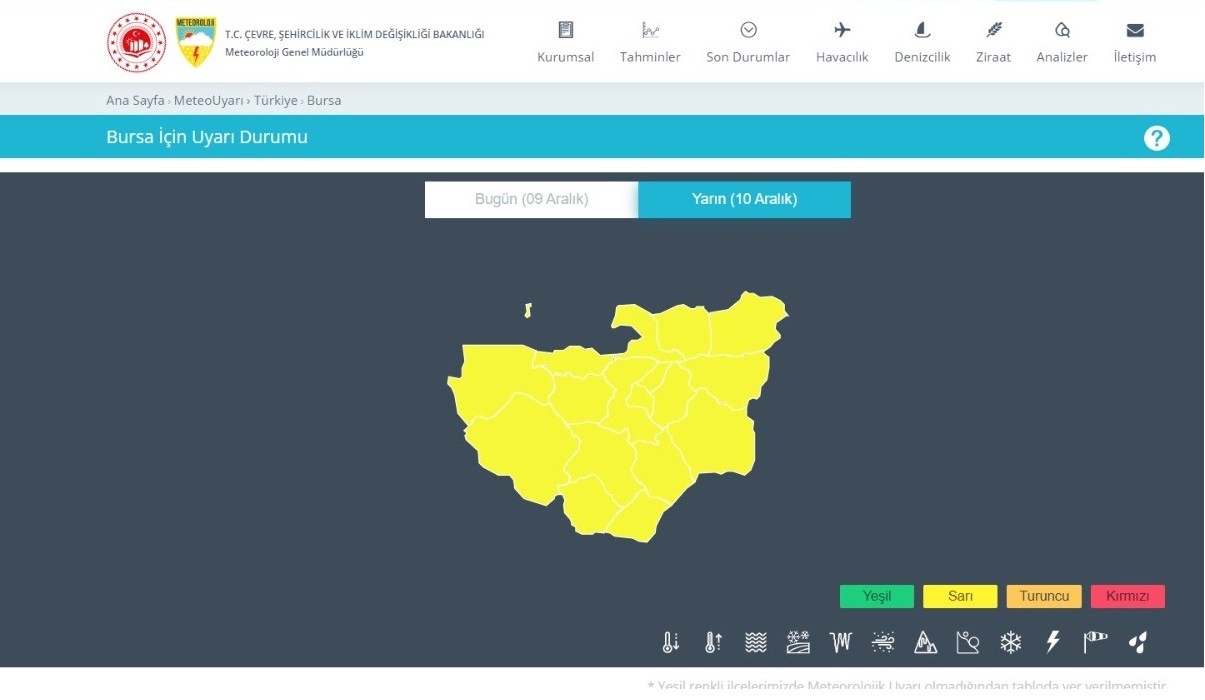
Task: Click the Sarı yellow legend swatch
Action: pos(960,597)
